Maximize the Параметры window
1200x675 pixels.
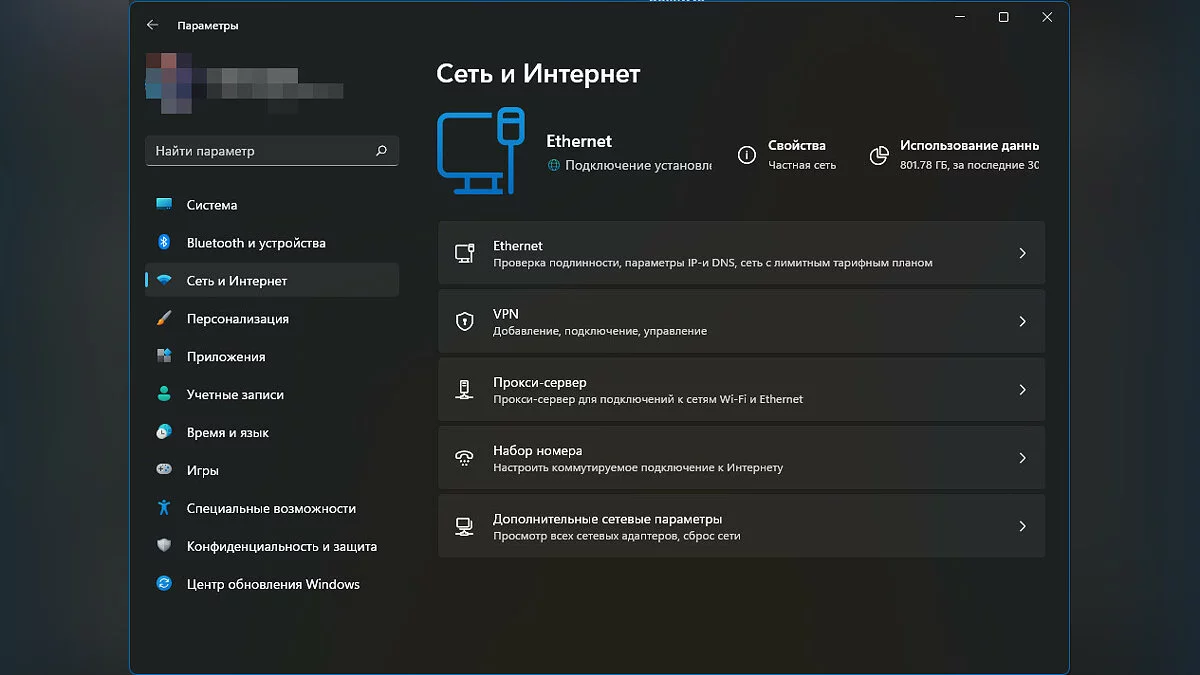(1003, 17)
